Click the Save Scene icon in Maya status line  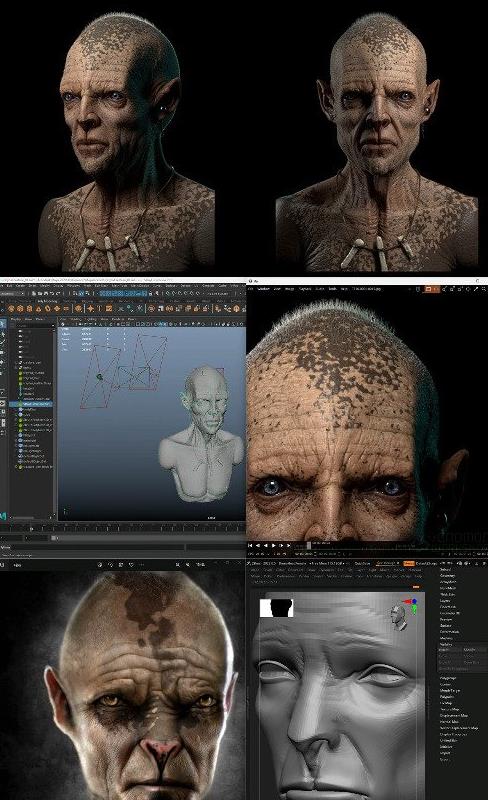click(45, 293)
